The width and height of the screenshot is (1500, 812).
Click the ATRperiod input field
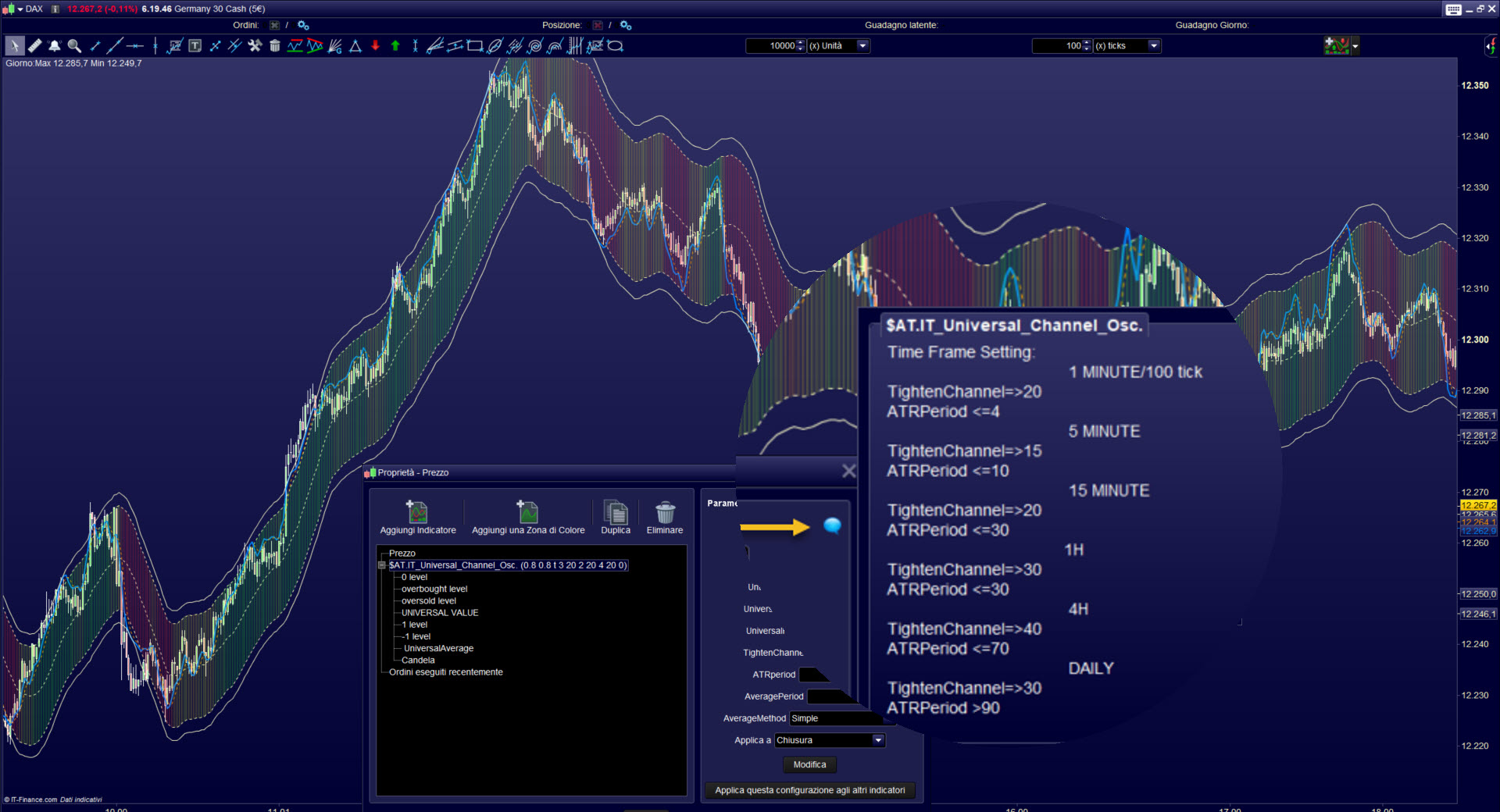click(x=814, y=675)
